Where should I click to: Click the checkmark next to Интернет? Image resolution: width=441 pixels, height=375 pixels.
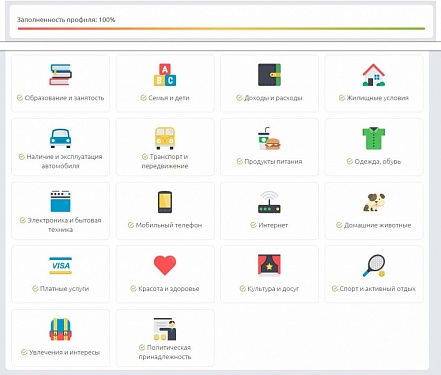point(253,225)
